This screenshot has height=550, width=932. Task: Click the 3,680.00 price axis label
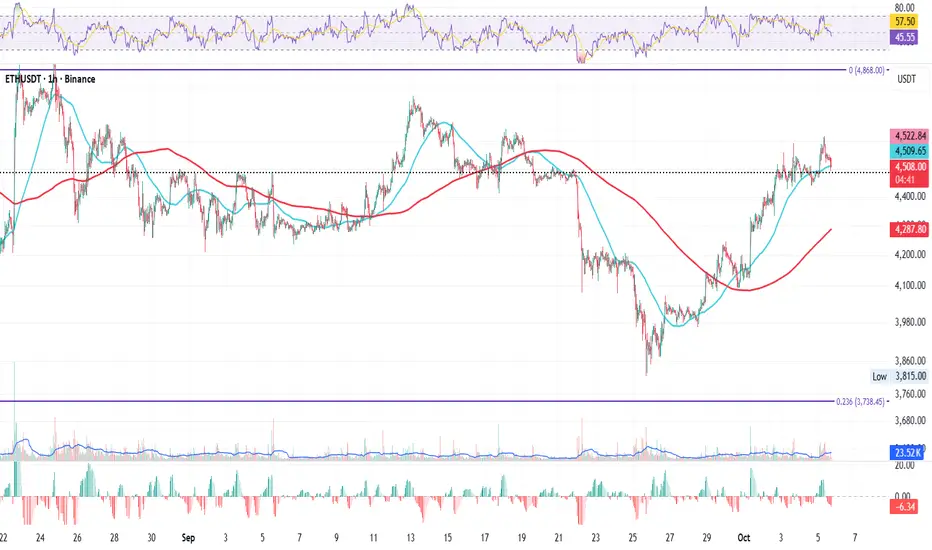click(x=910, y=420)
